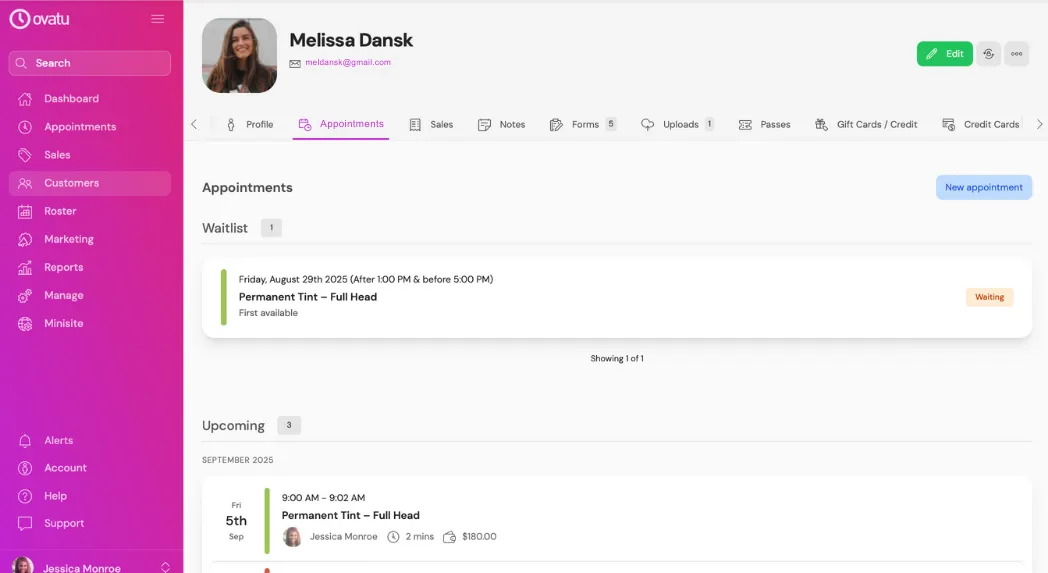Open the more options ellipsis button
The width and height of the screenshot is (1048, 573).
(1017, 53)
